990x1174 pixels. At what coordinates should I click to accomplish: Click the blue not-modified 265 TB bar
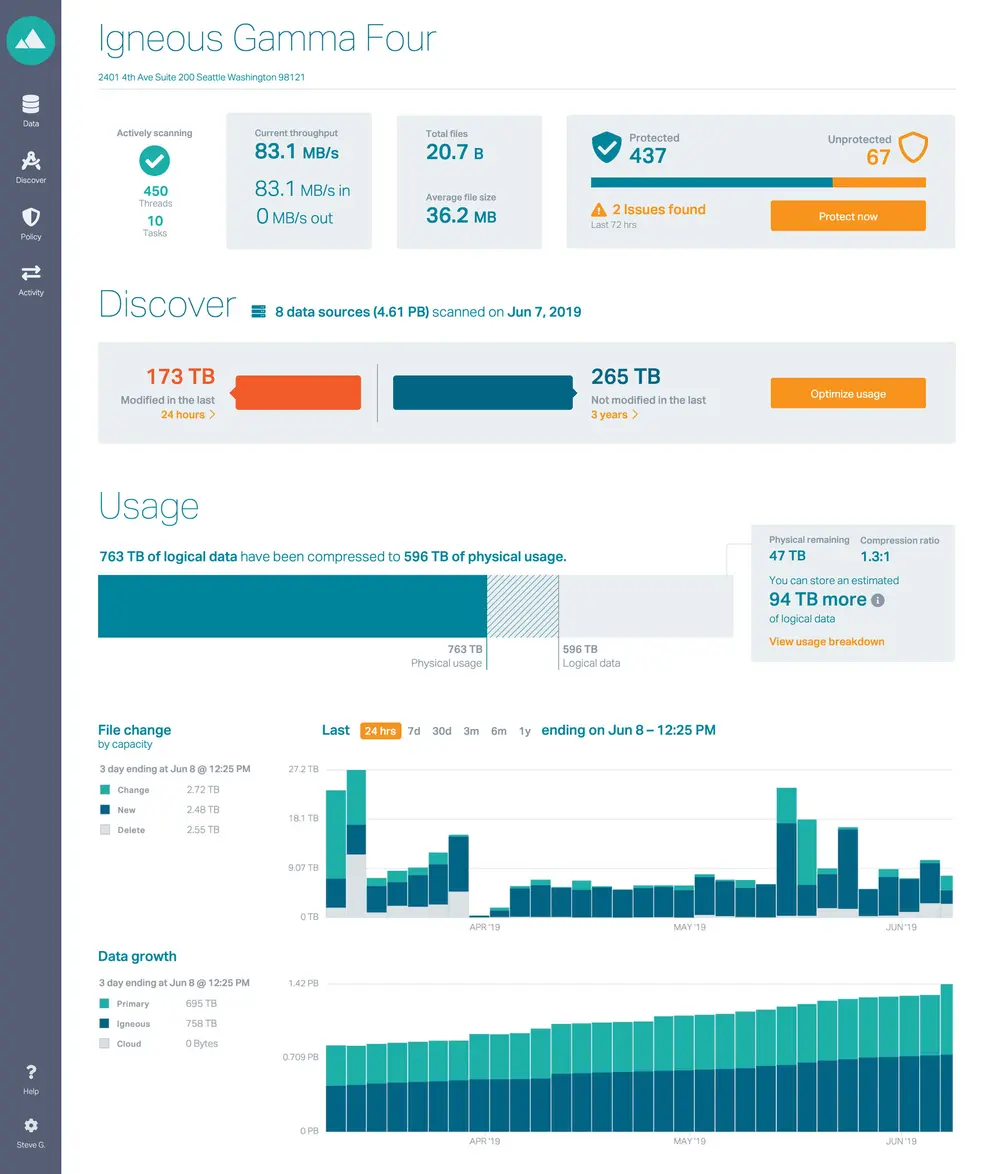click(484, 392)
